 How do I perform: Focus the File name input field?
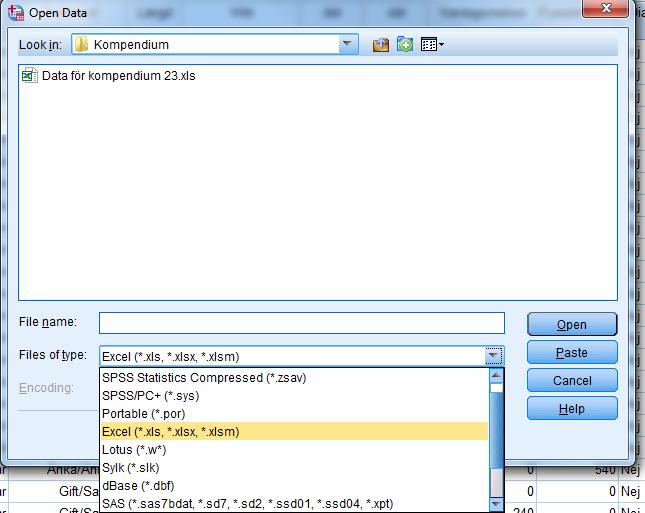[x=302, y=323]
